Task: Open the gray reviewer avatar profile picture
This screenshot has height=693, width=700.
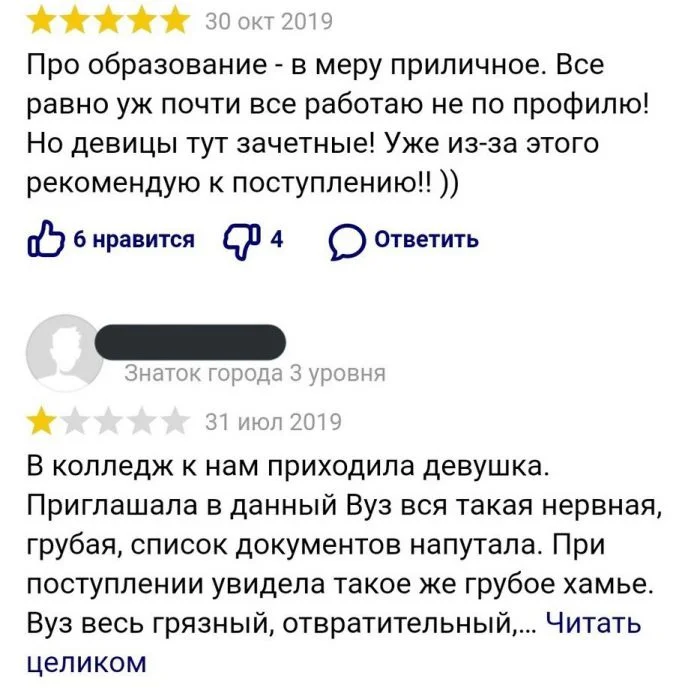Action: [x=63, y=355]
